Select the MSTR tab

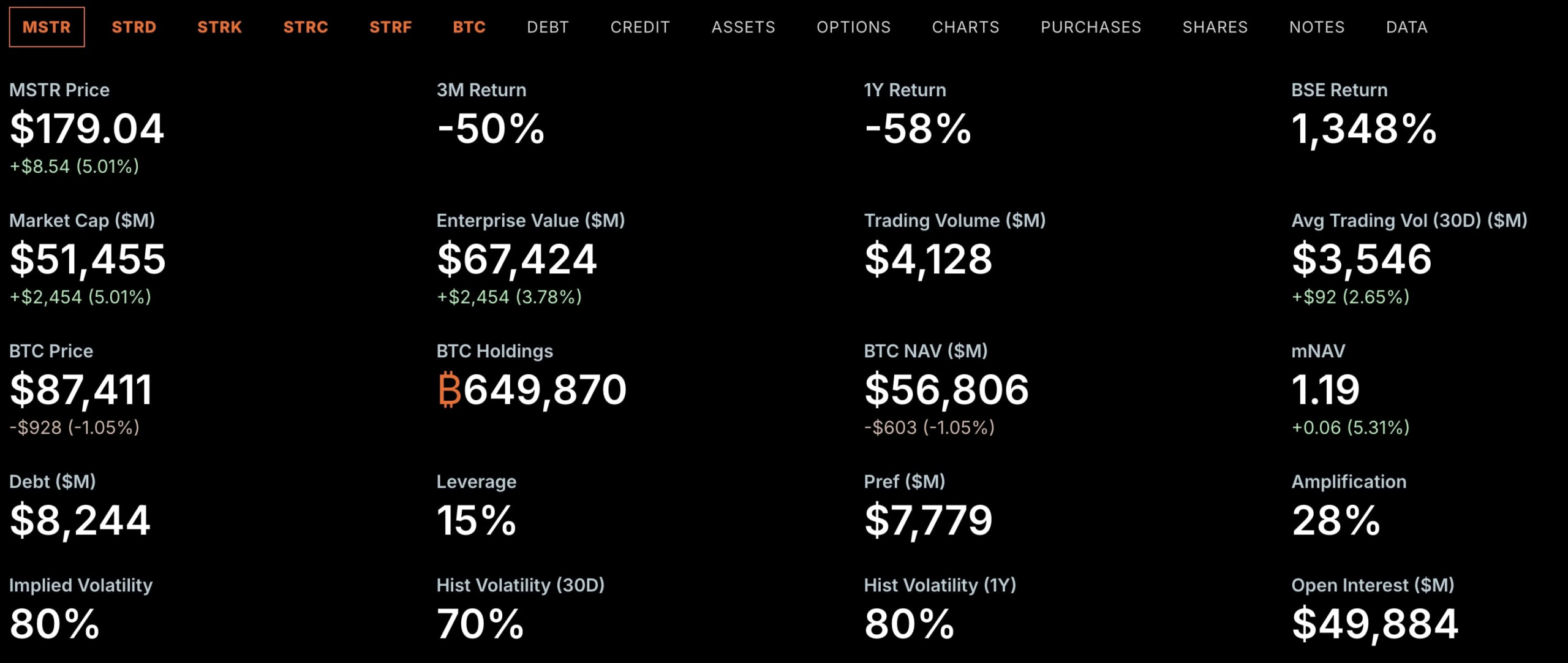(47, 27)
